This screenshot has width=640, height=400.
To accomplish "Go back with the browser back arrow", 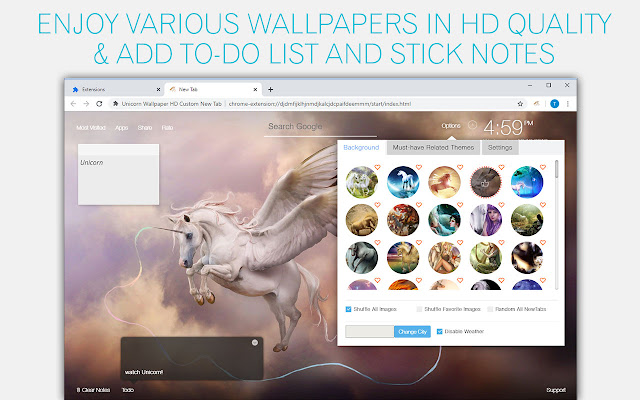I will point(73,104).
